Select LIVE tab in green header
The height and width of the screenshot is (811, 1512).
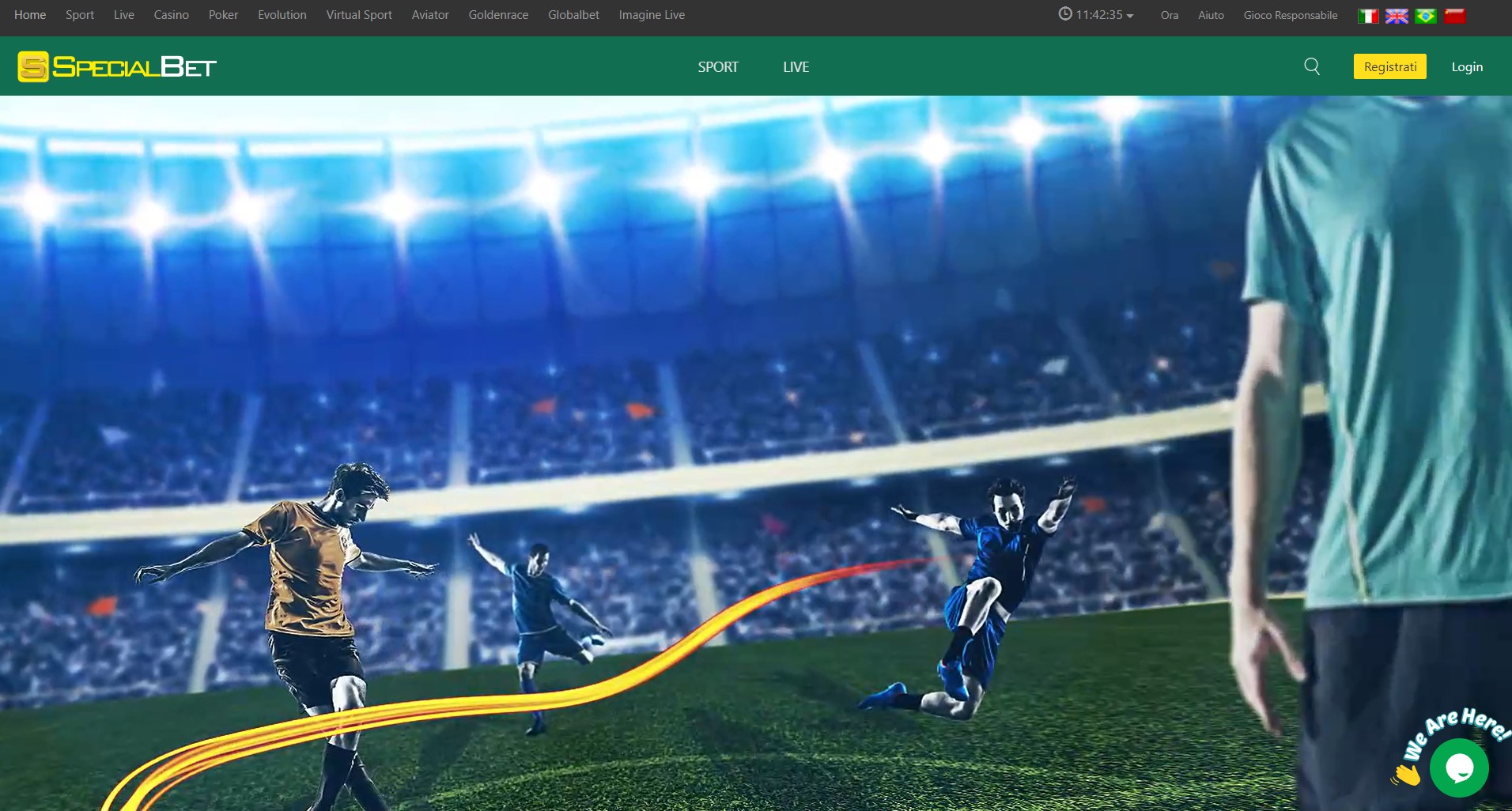(x=796, y=67)
